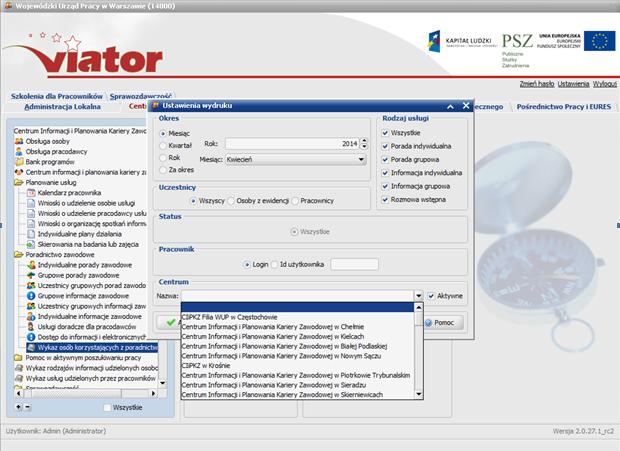Click the minus collapse-all tree icon

[x=27, y=407]
